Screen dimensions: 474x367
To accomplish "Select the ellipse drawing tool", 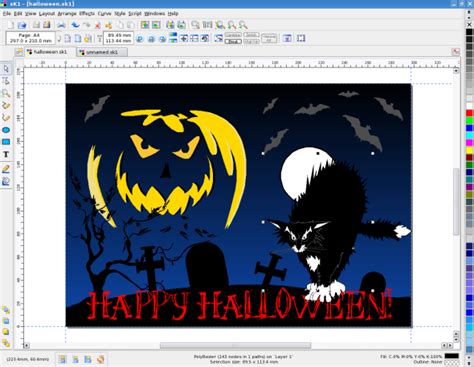I will (6, 130).
